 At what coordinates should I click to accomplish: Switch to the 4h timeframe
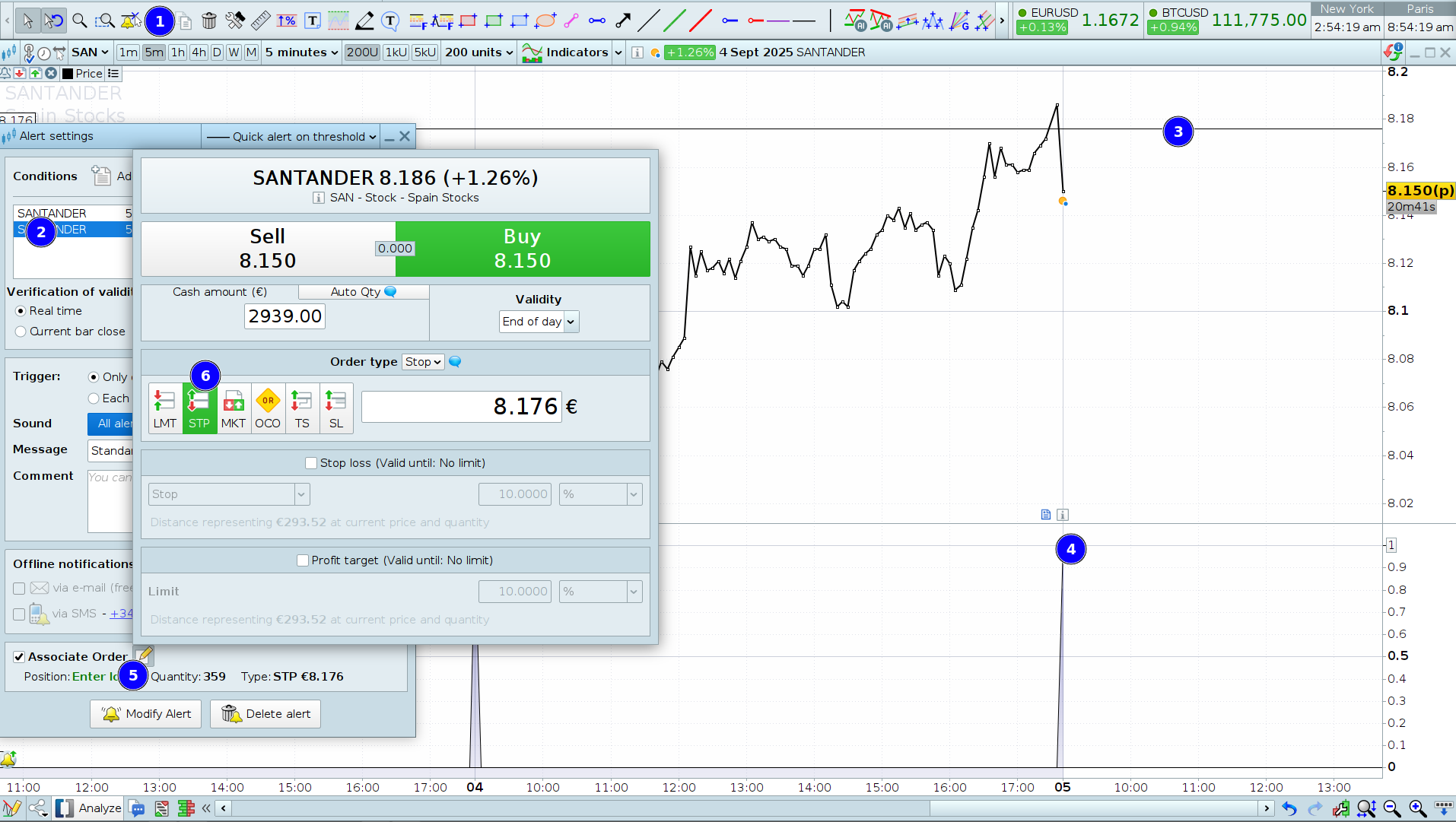pos(199,52)
